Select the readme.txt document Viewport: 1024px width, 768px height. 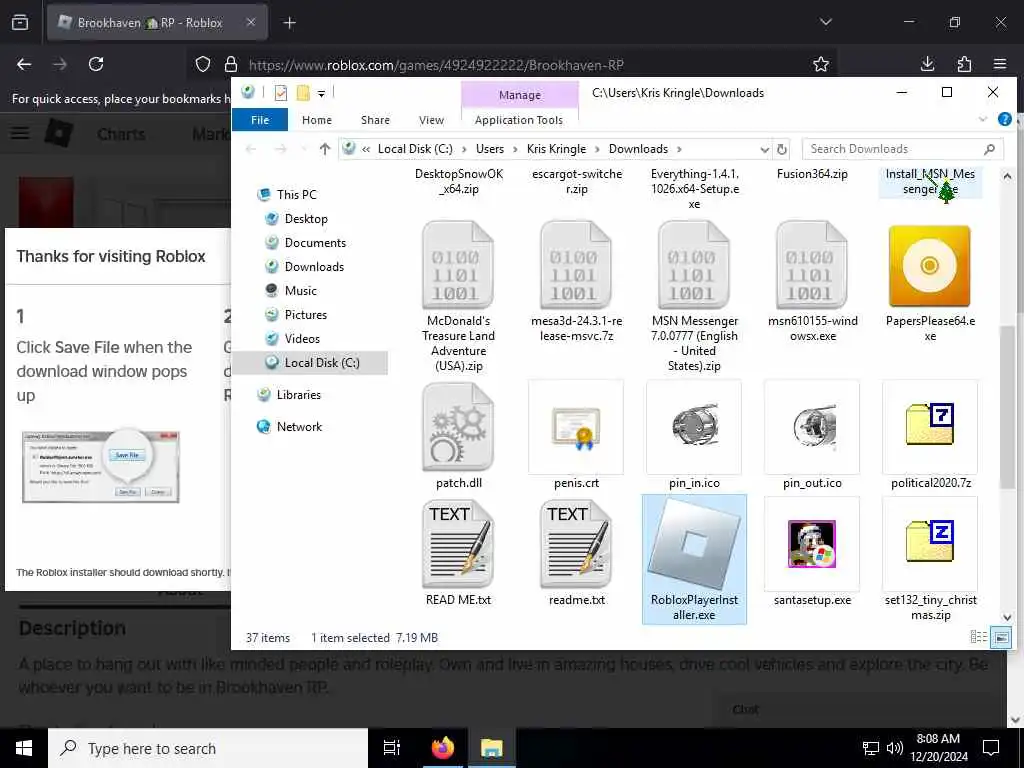point(576,552)
